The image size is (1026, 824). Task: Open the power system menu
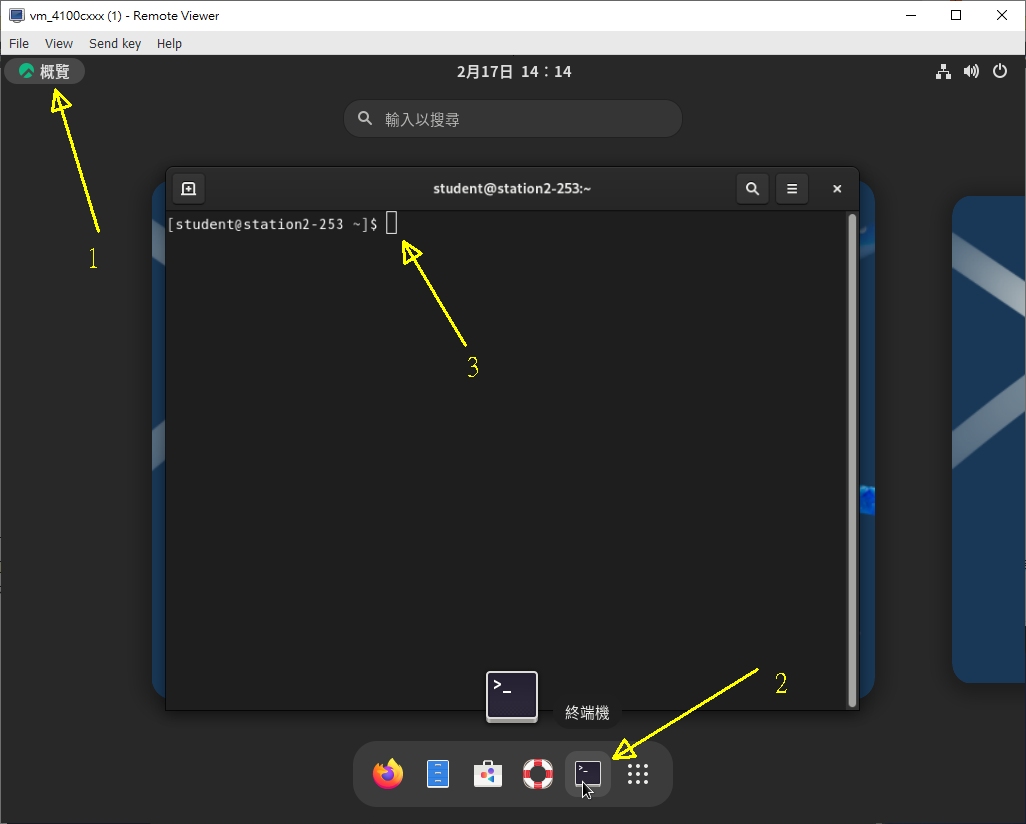pyautogui.click(x=999, y=72)
